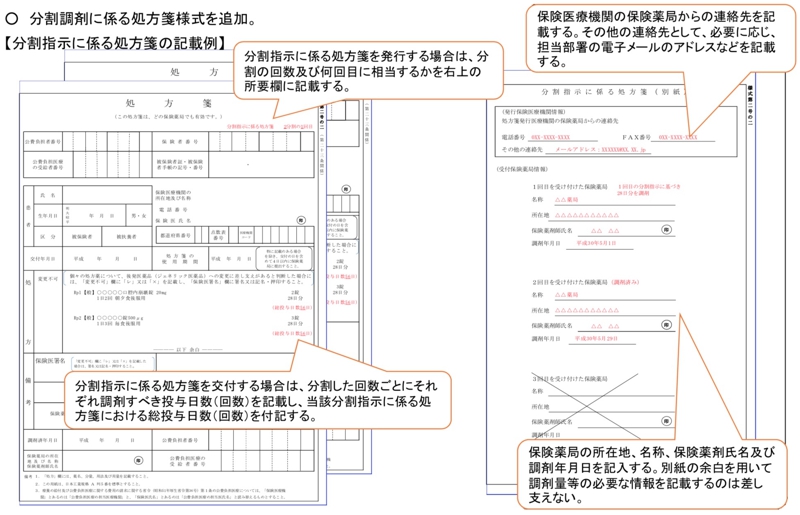Viewport: 800px width, 515px height.
Task: Select the callout about 総投与日数(回数)を付記する
Action: point(258,400)
